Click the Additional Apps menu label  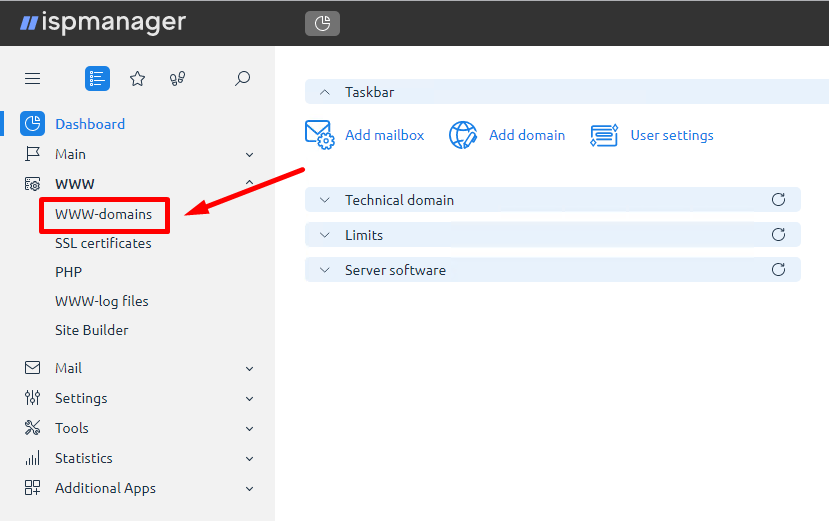pyautogui.click(x=105, y=488)
